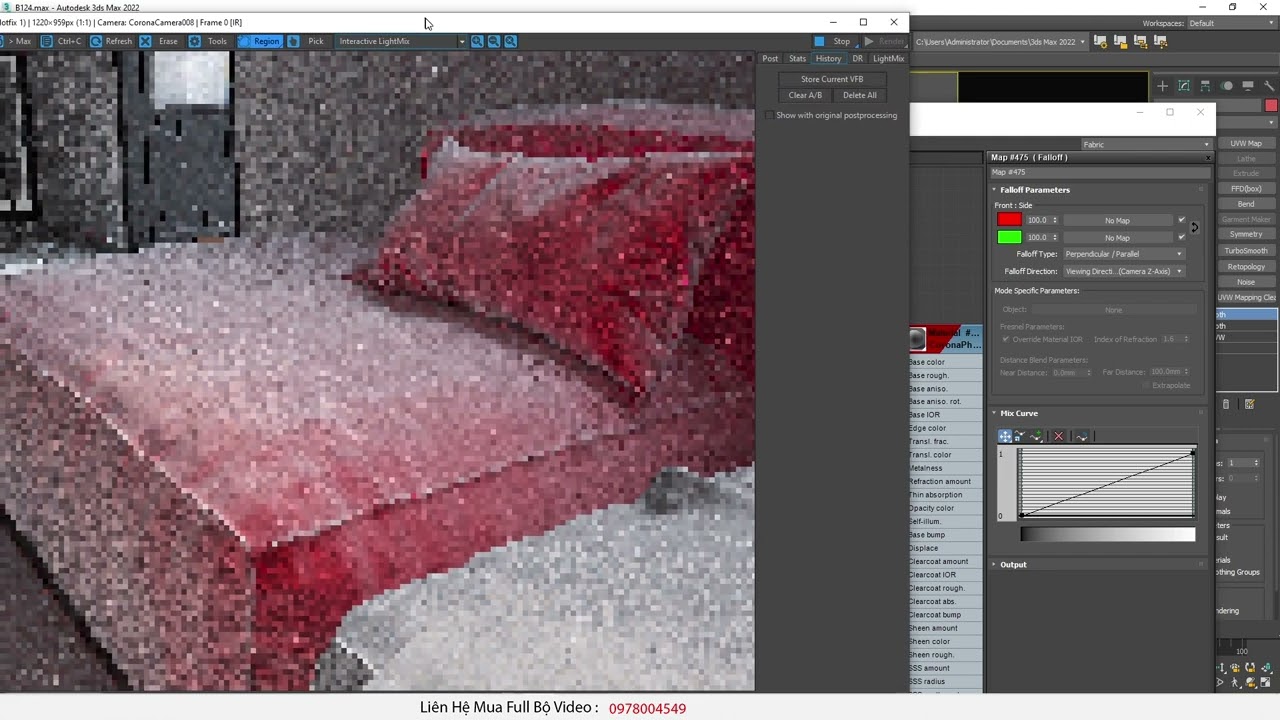Image resolution: width=1280 pixels, height=720 pixels.
Task: Collapse the Mix Curve rollout
Action: (x=1019, y=413)
